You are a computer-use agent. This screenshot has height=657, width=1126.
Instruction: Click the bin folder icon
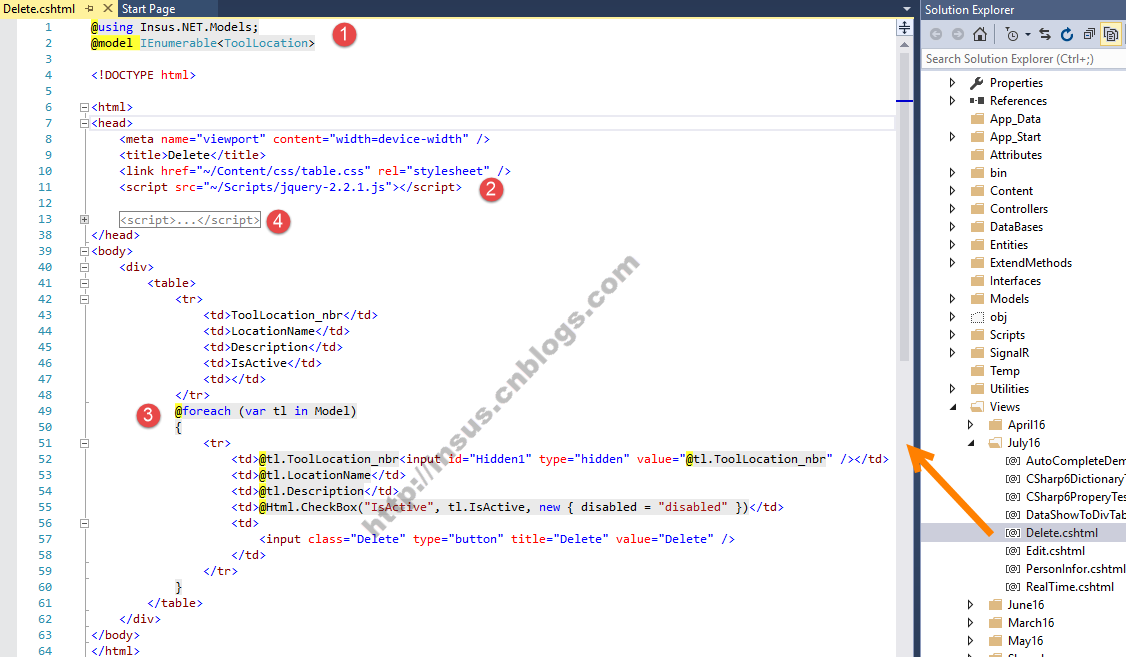tap(977, 172)
